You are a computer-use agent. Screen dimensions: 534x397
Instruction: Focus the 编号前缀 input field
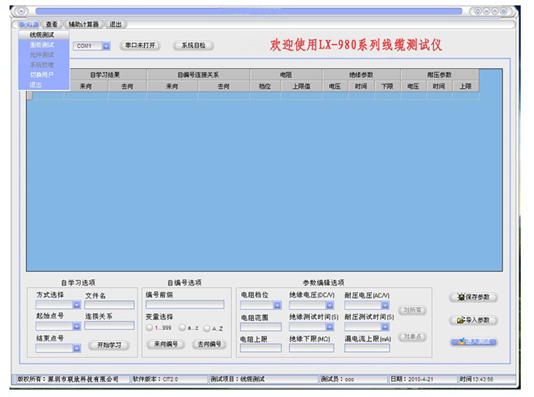(x=185, y=304)
